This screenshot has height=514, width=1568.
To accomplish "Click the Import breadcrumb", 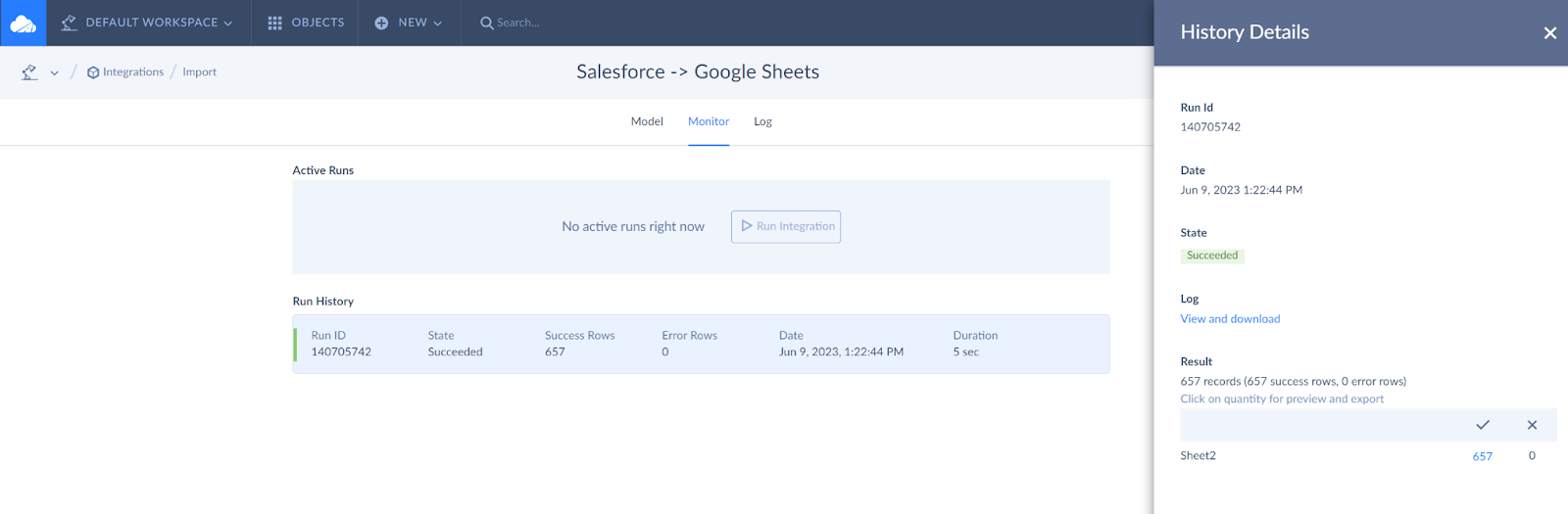I will pyautogui.click(x=199, y=72).
